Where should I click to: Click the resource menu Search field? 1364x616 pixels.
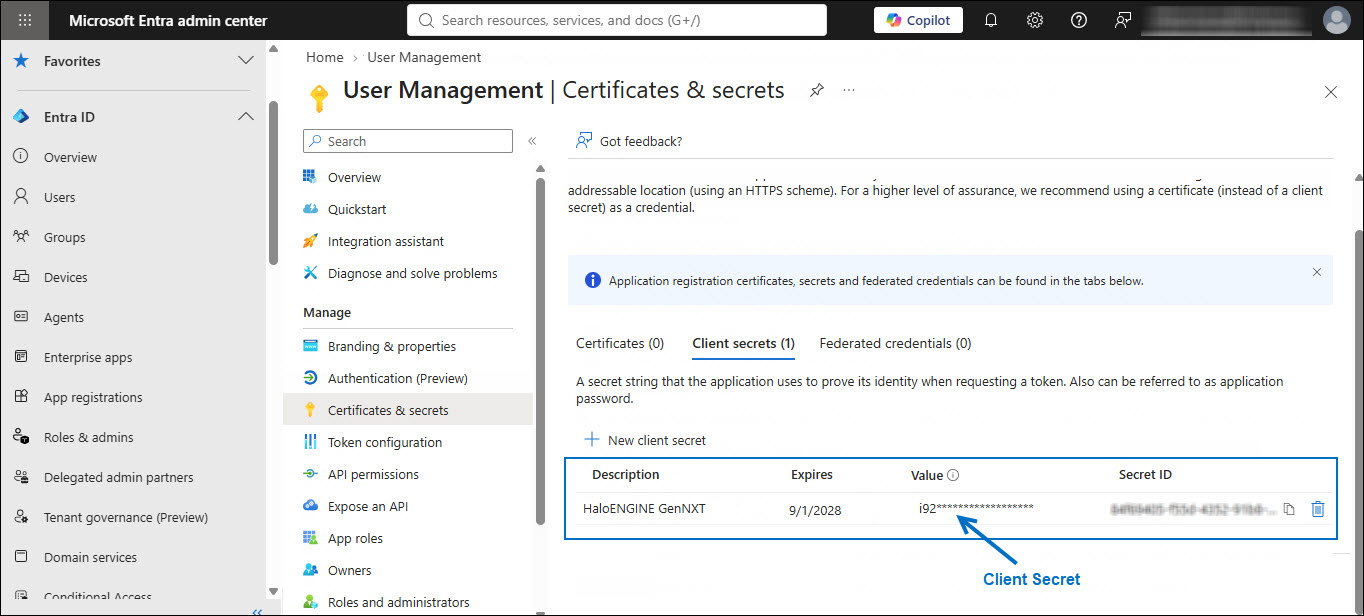click(x=408, y=141)
